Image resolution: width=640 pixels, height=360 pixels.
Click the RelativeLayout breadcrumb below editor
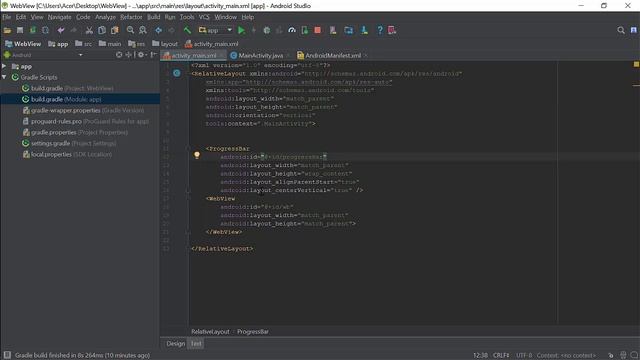[x=210, y=331]
